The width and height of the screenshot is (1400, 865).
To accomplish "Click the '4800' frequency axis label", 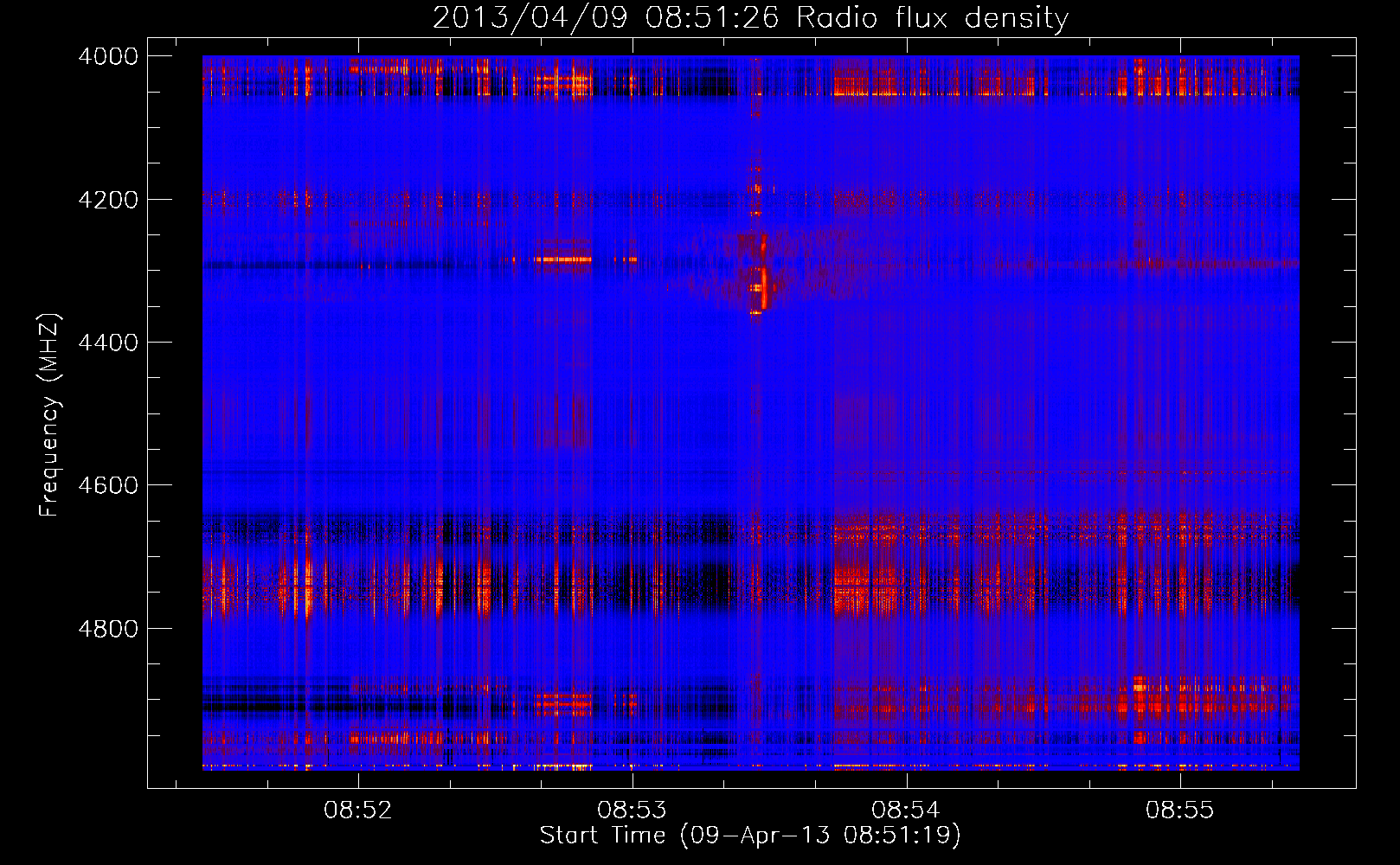I will (x=108, y=628).
